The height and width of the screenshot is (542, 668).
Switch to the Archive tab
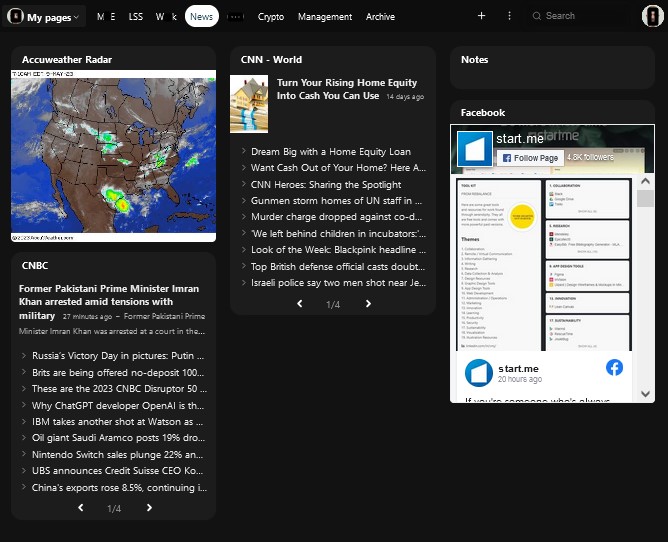click(380, 17)
